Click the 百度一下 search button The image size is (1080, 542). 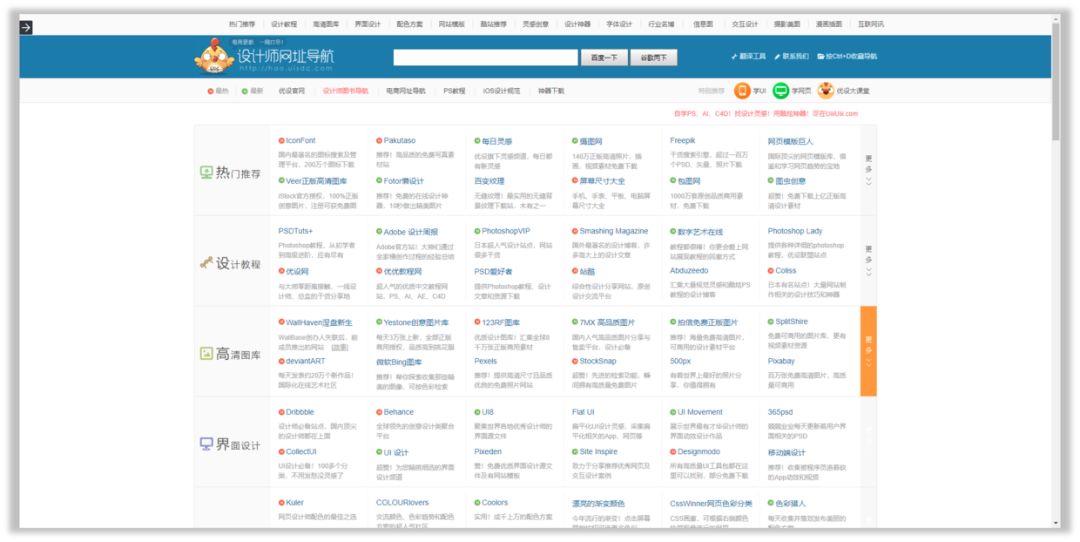604,58
